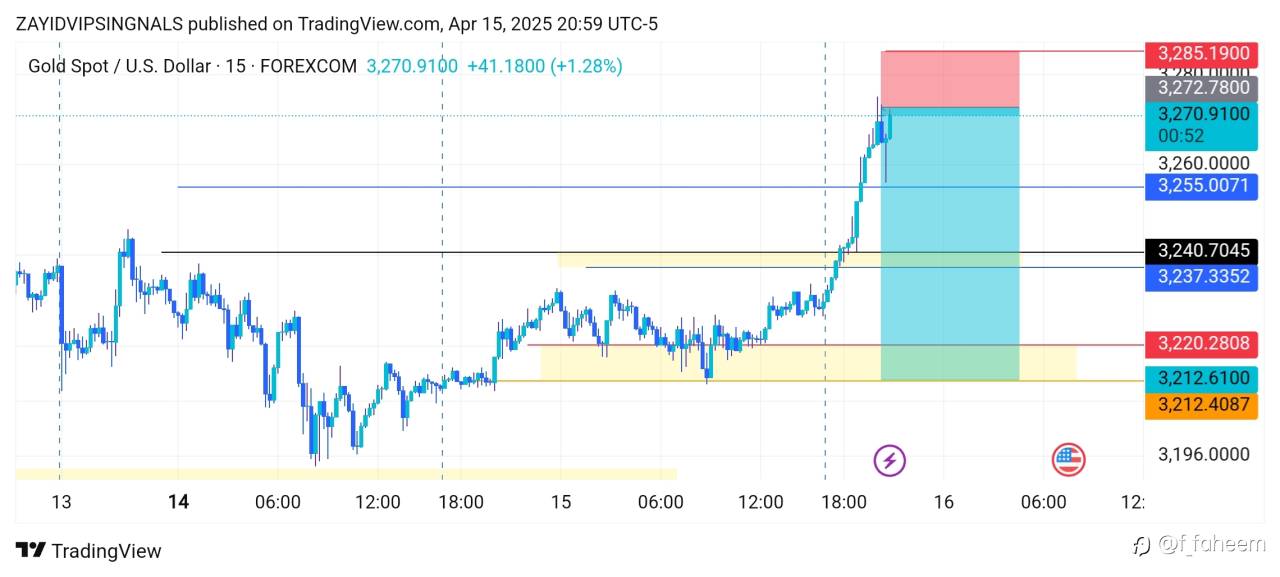
Task: Click the US flag economic event icon
Action: pos(1068,460)
